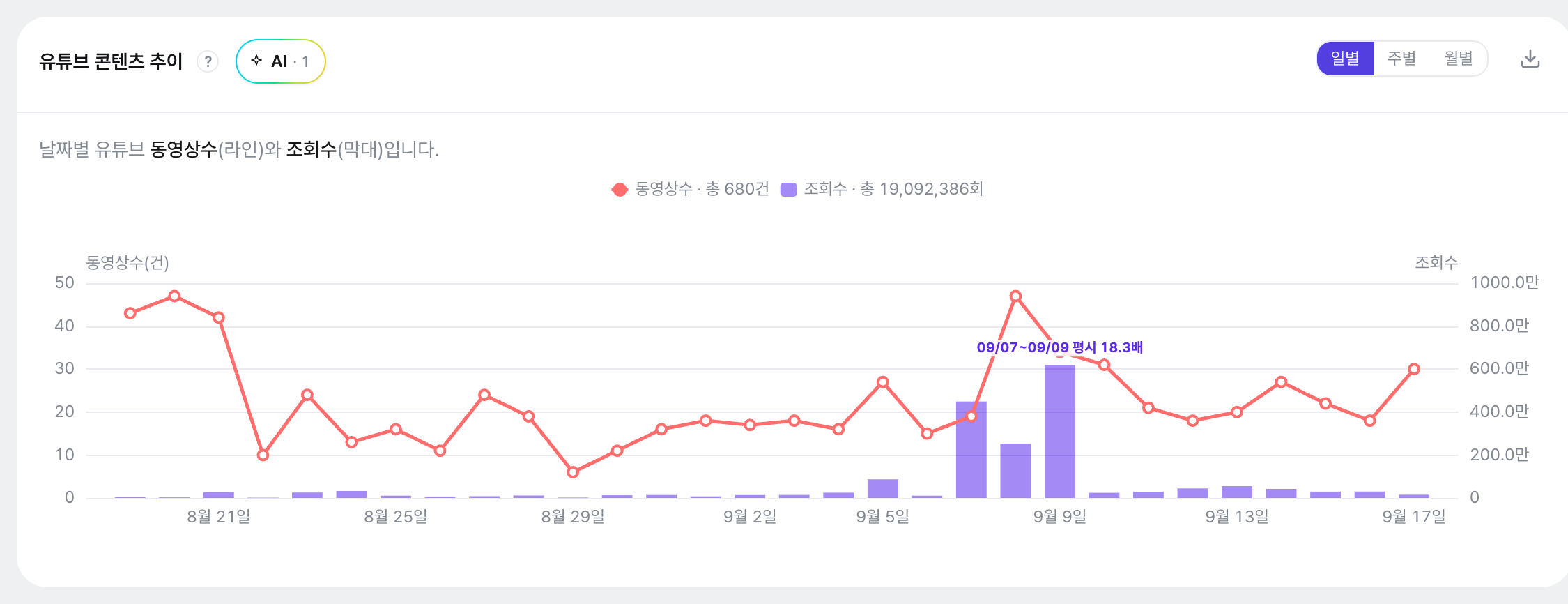Click the annotation '09/07~09/09 평시 18.3배'
This screenshot has width=1568, height=604.
coord(1059,347)
